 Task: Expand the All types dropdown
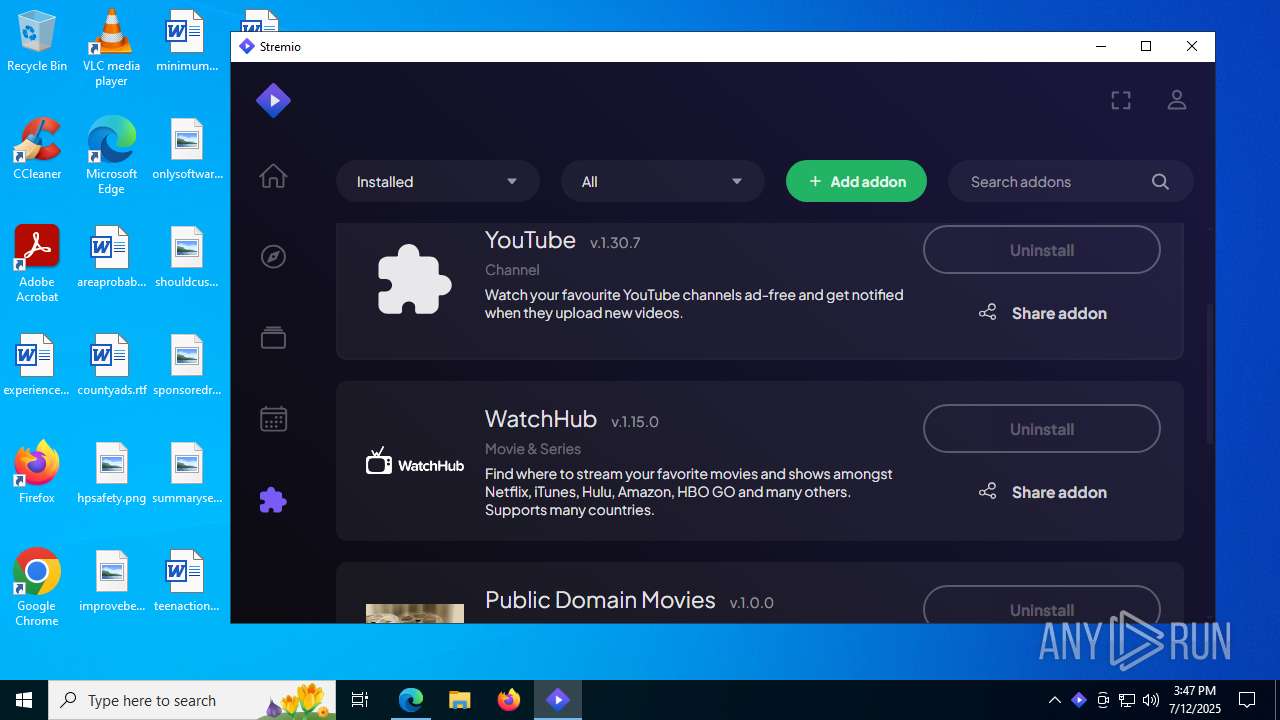click(662, 182)
